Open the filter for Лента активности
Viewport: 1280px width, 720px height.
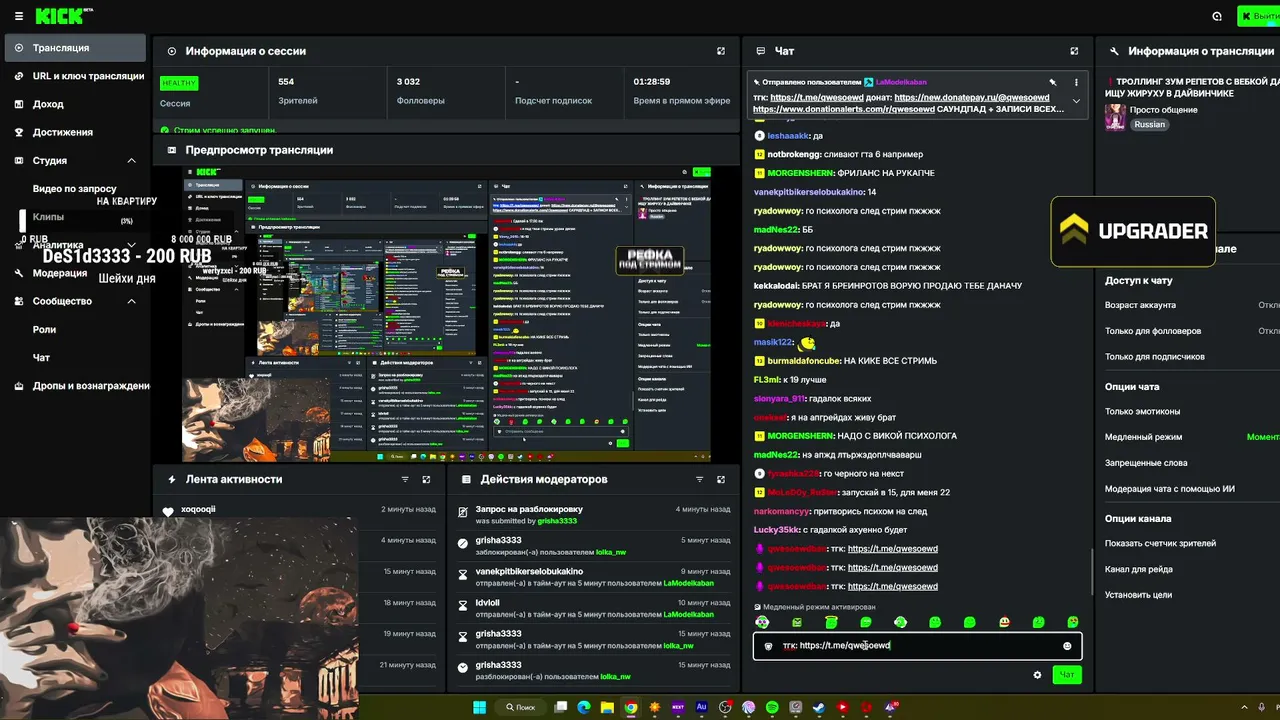(405, 480)
